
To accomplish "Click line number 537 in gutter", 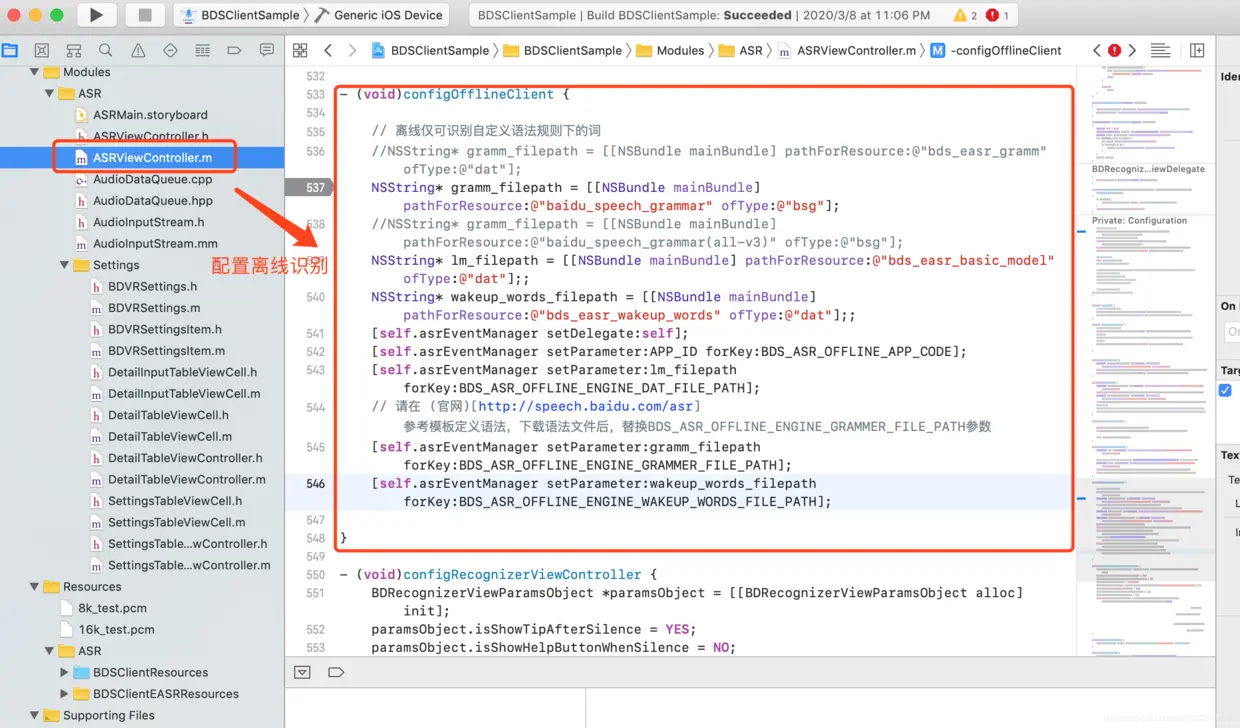I will (x=315, y=188).
